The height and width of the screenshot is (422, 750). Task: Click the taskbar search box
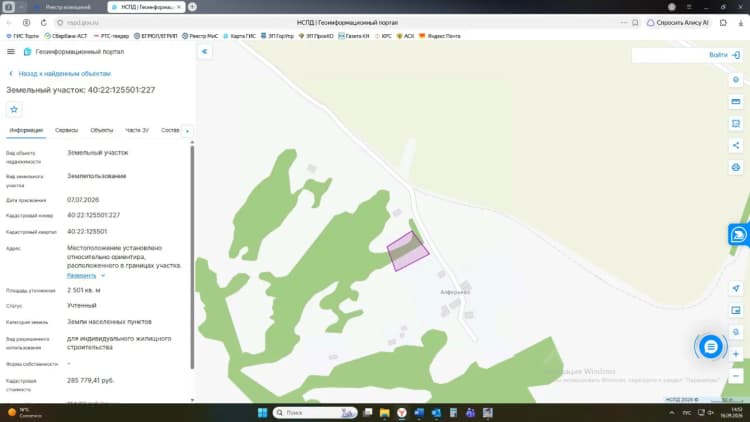(x=315, y=412)
